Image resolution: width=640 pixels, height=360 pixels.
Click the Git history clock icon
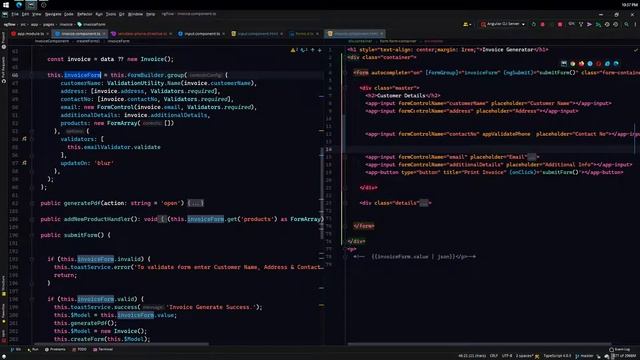point(607,24)
